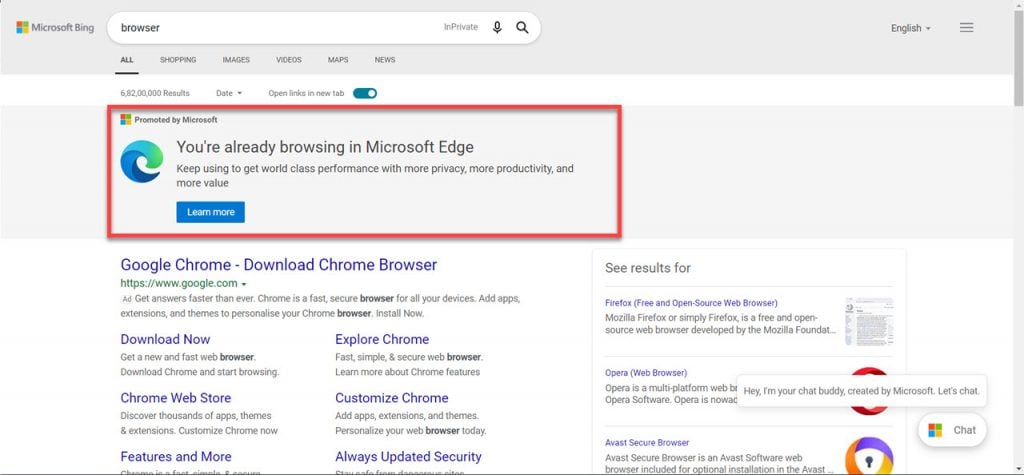Open the Features and More sitelink
1024x475 pixels.
coord(176,457)
